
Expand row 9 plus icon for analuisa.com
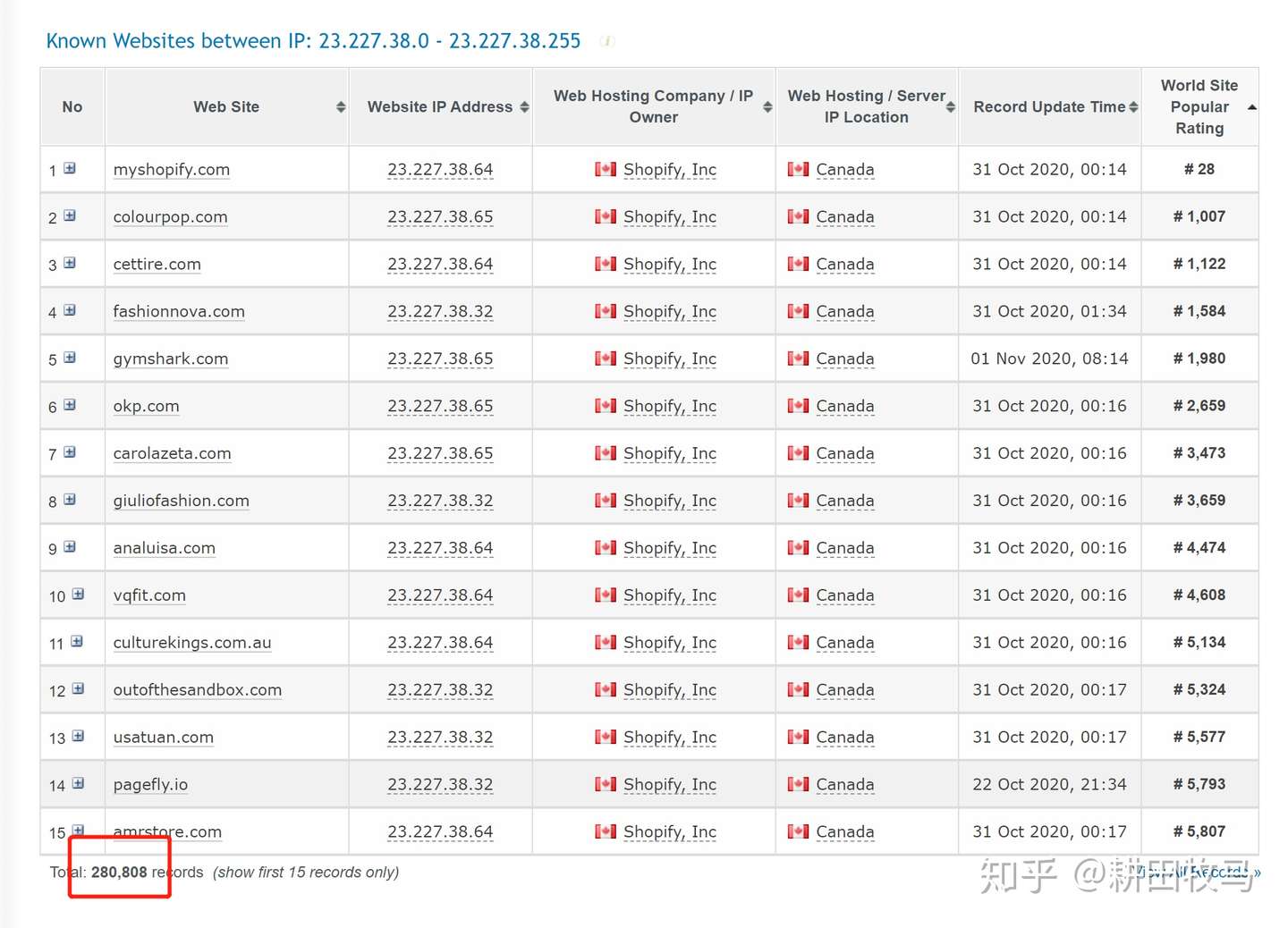70,547
